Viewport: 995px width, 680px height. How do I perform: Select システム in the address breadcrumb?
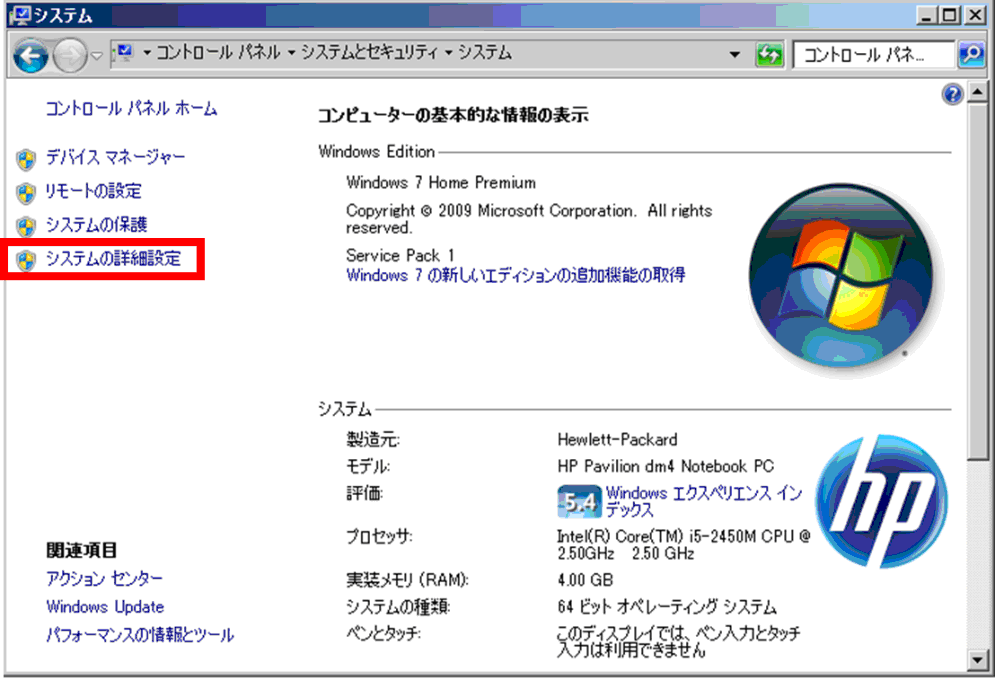(x=485, y=53)
